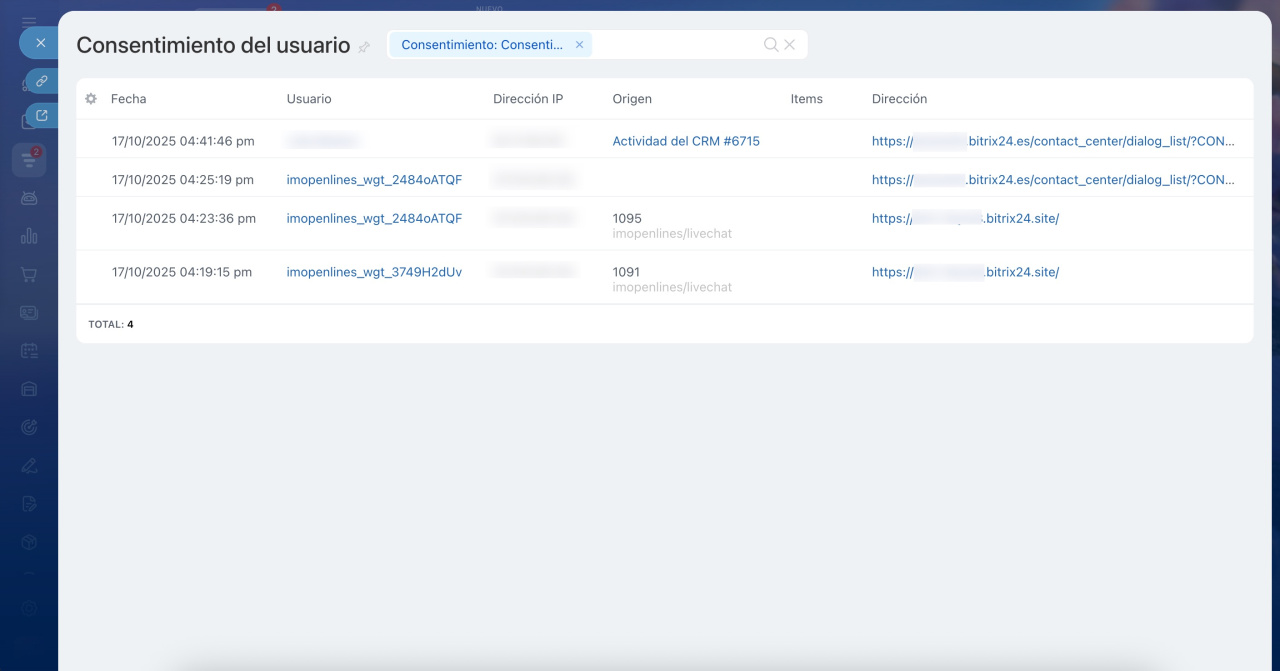Open user imopenlines_wgt_3749H2dUv link
The image size is (1280, 671).
[374, 272]
